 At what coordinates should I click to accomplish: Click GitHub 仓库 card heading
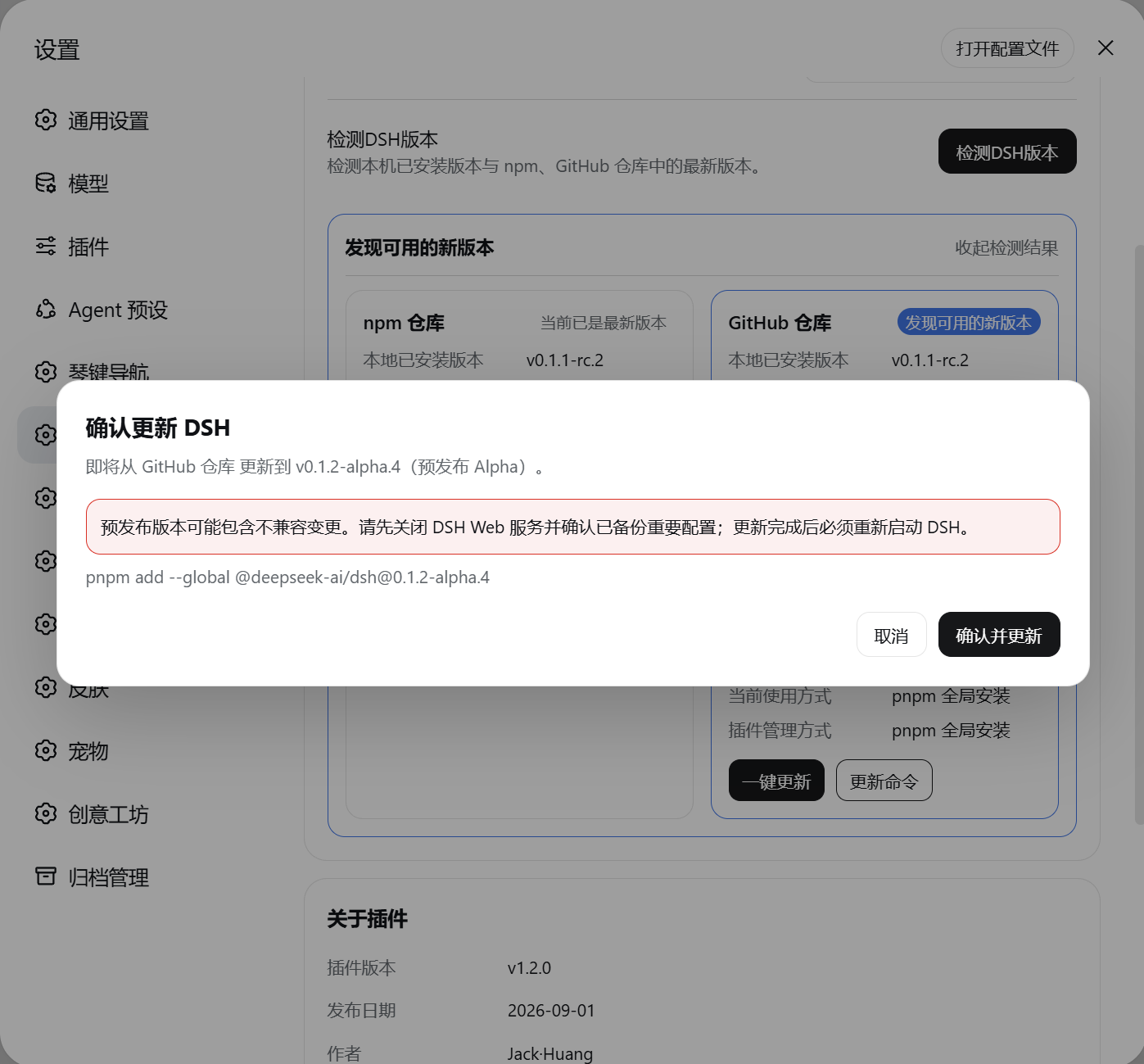780,323
